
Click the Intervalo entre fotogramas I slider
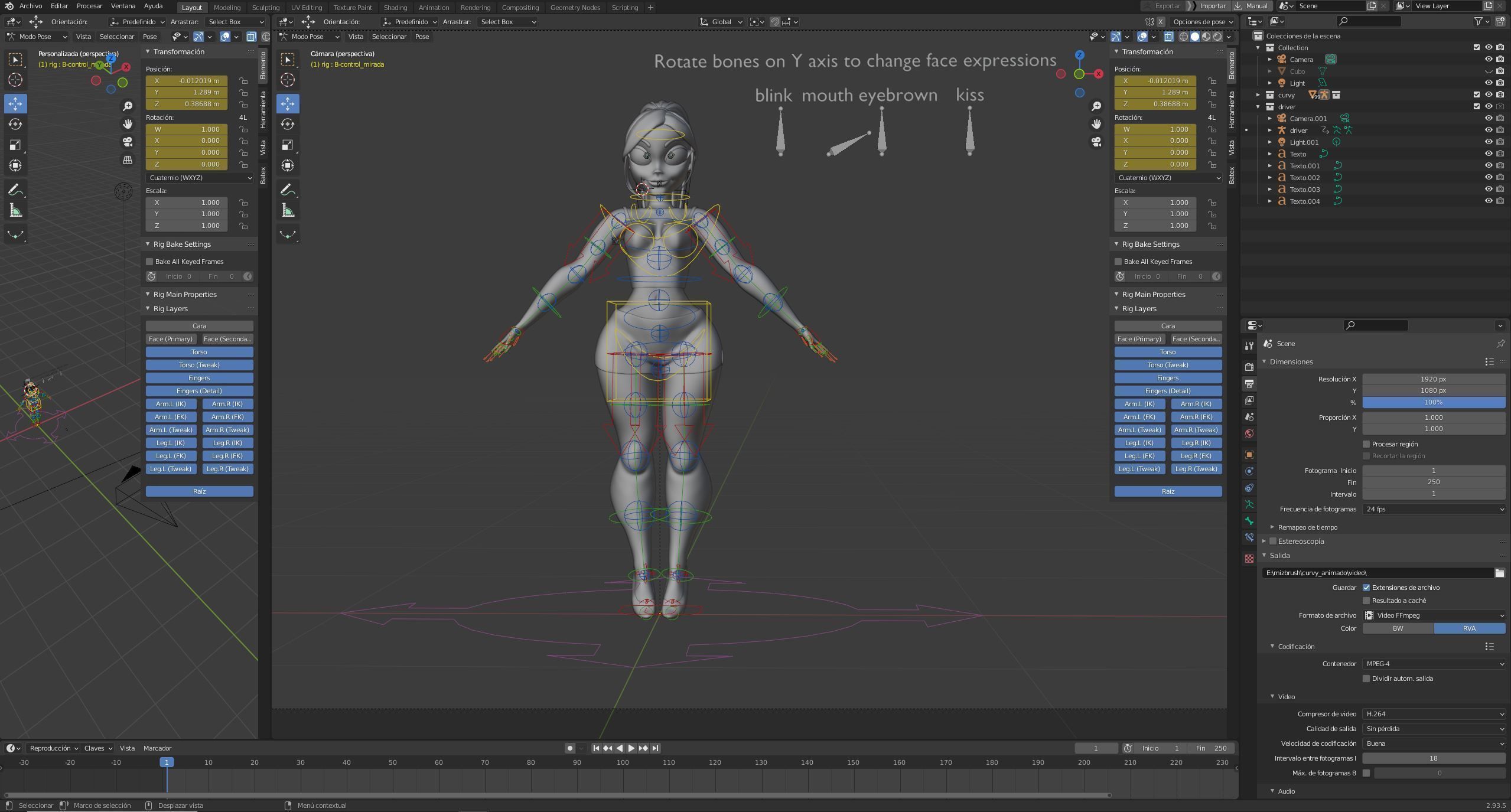[1434, 758]
